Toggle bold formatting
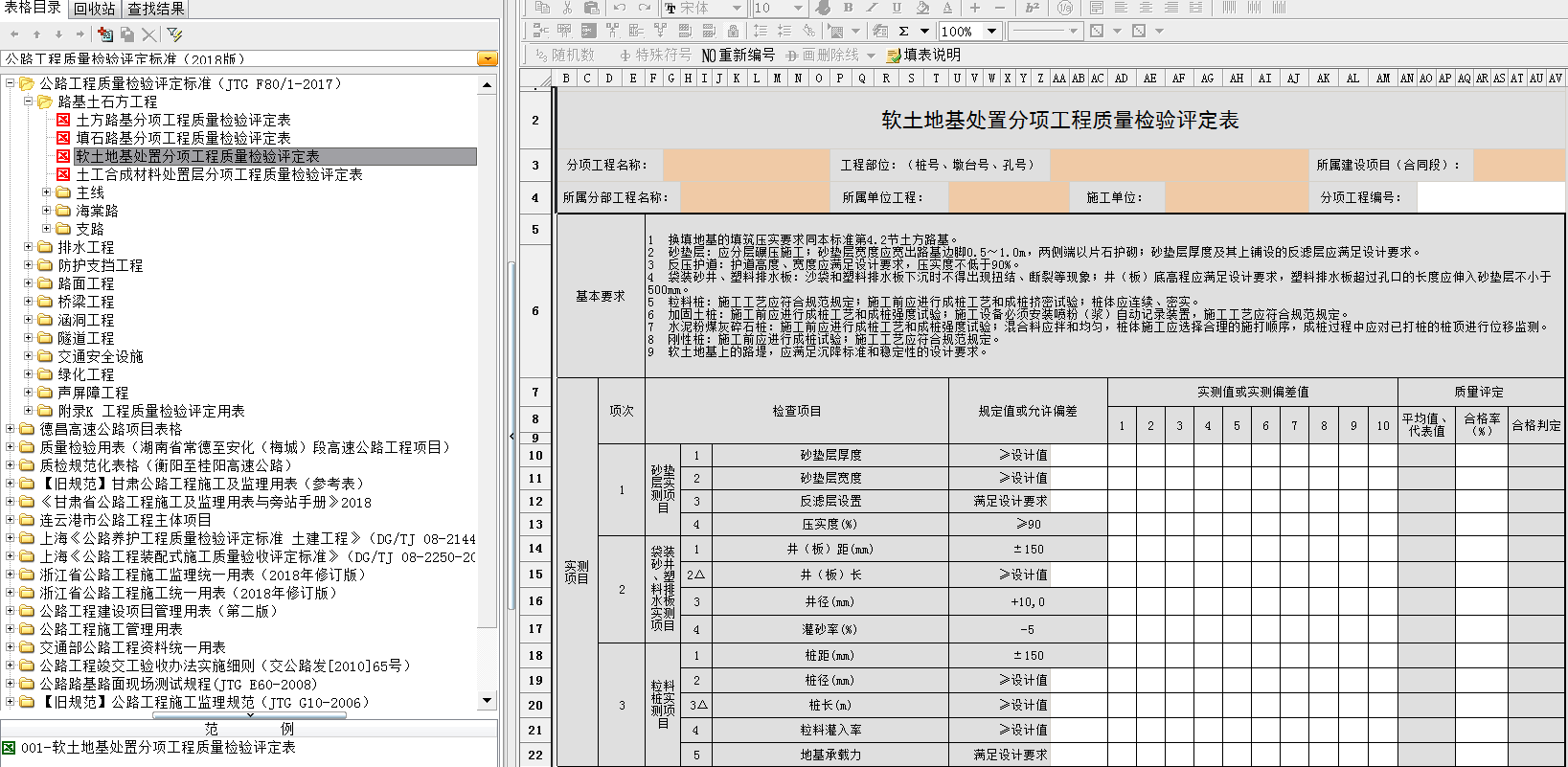 click(848, 8)
